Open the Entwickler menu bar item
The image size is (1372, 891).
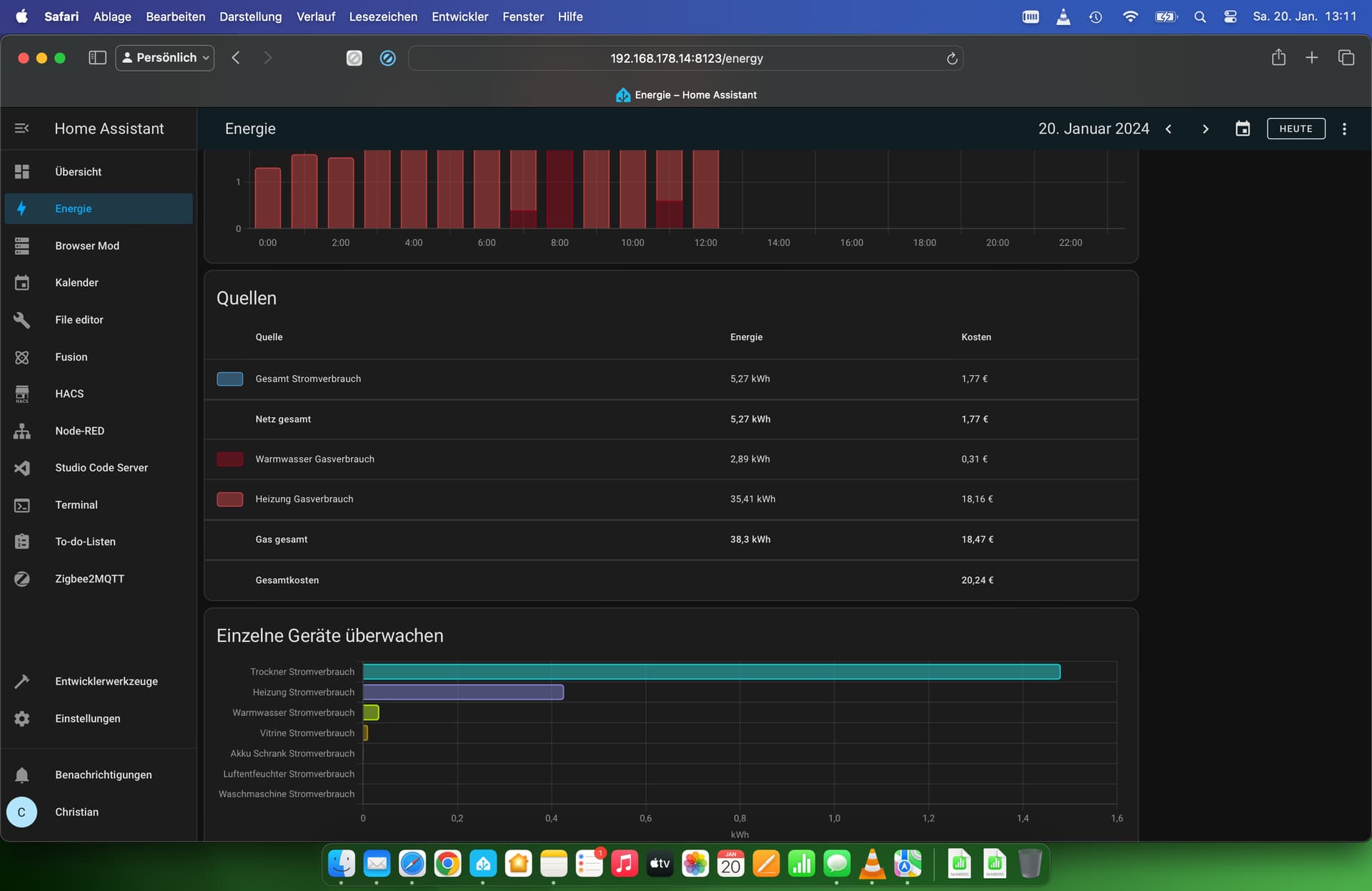point(459,16)
